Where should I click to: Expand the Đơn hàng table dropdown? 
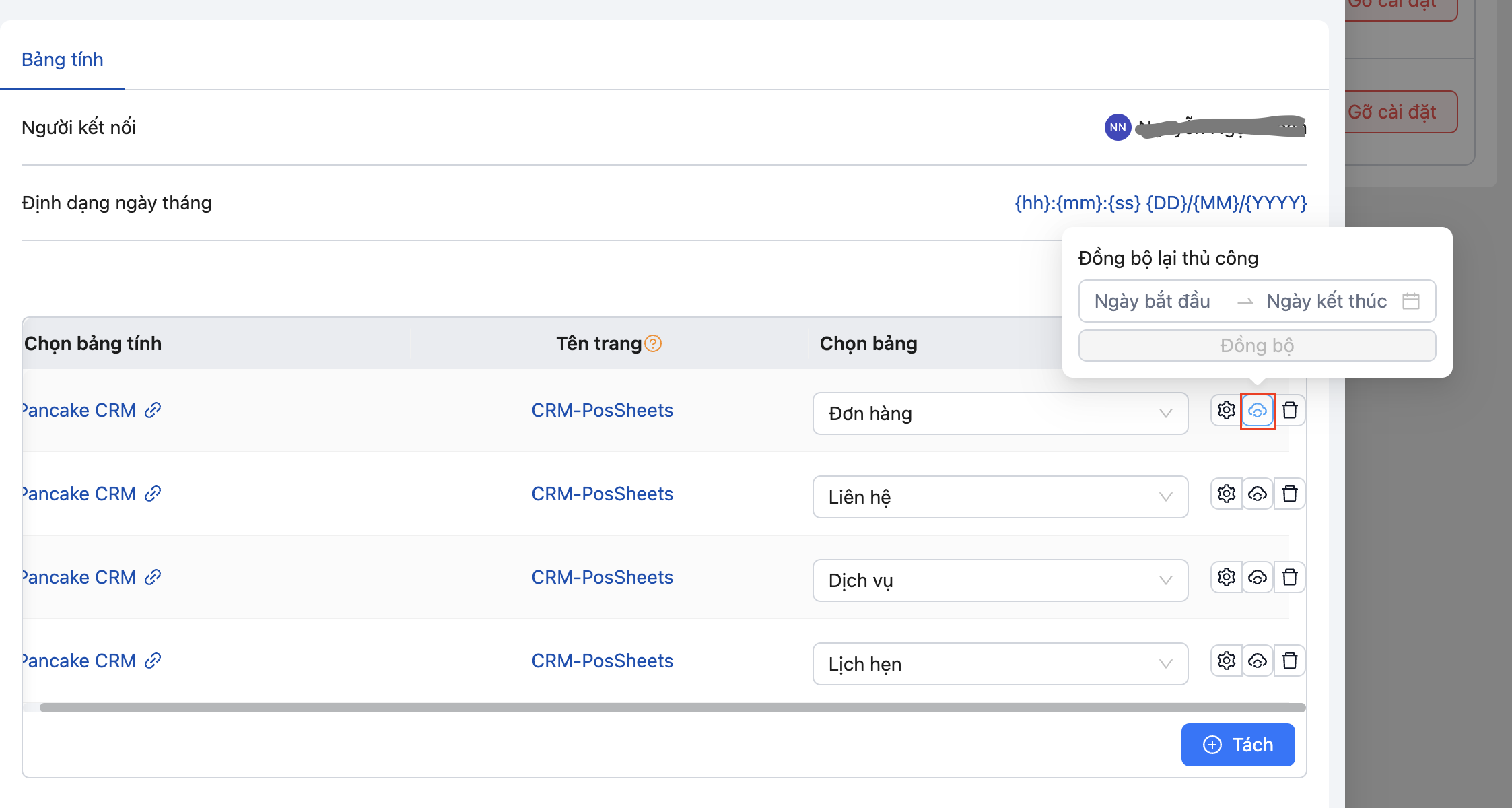(1000, 413)
